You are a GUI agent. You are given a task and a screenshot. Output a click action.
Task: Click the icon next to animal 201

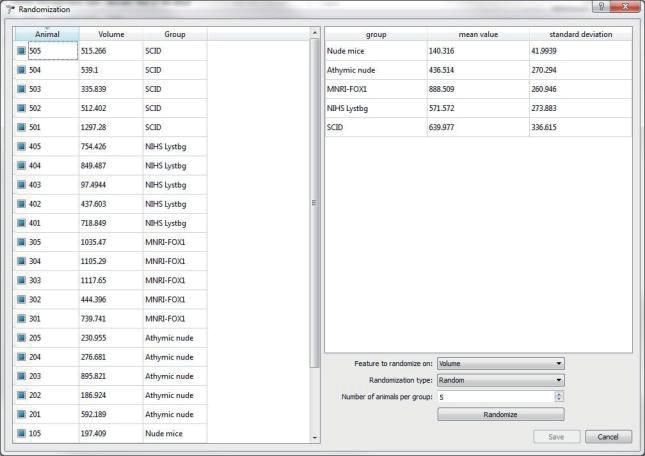coord(21,414)
